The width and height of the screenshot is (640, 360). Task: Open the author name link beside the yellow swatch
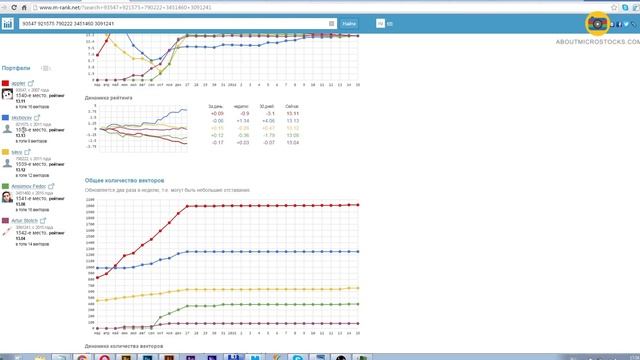(x=17, y=152)
